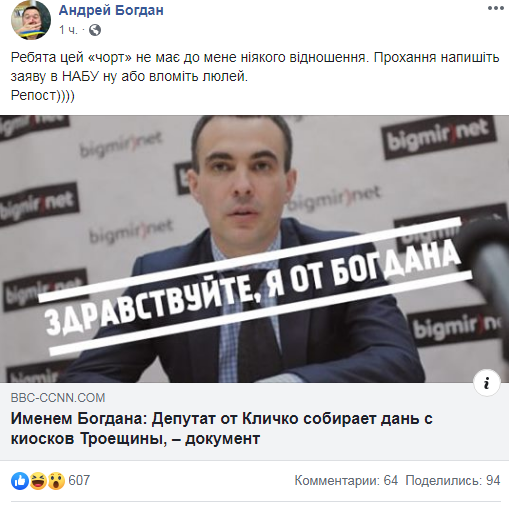Click the bigmir)net logo in the photo's top-right
The height and width of the screenshot is (507, 509).
pyautogui.click(x=438, y=136)
